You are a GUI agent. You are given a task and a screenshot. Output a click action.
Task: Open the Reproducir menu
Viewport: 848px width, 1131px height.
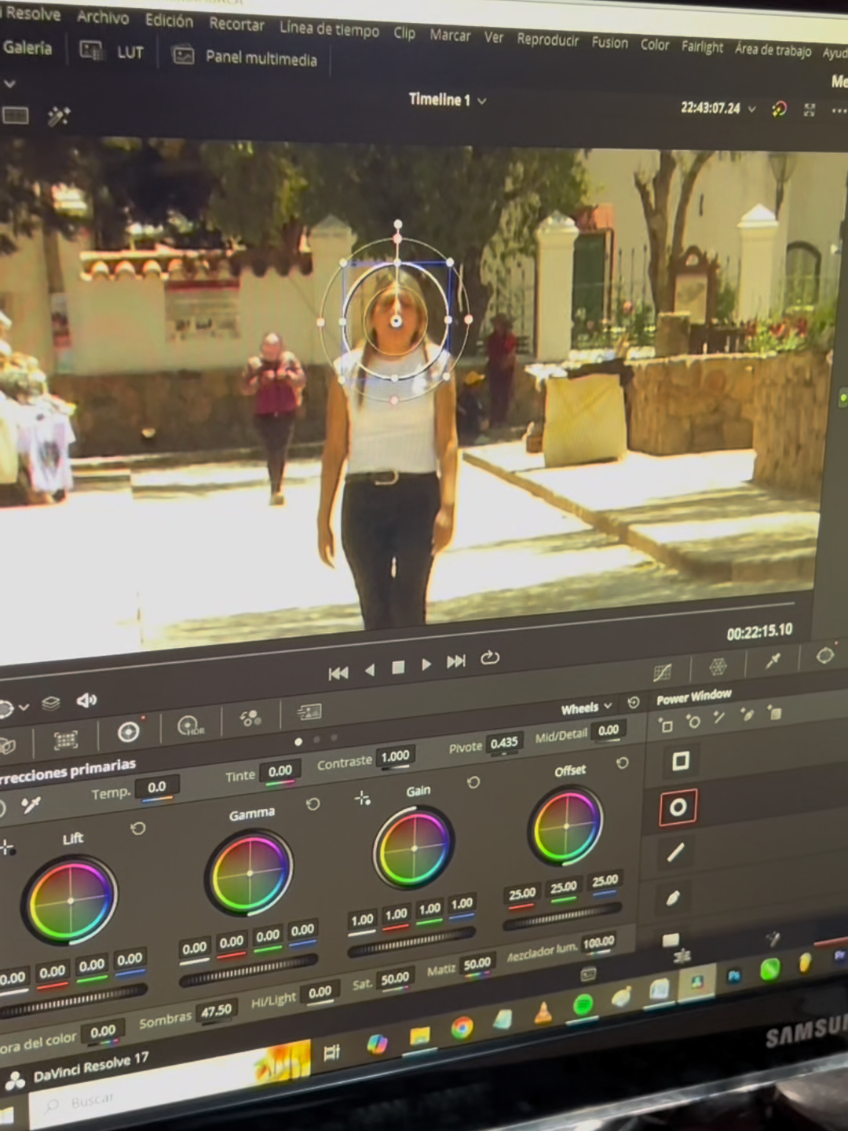coord(547,40)
